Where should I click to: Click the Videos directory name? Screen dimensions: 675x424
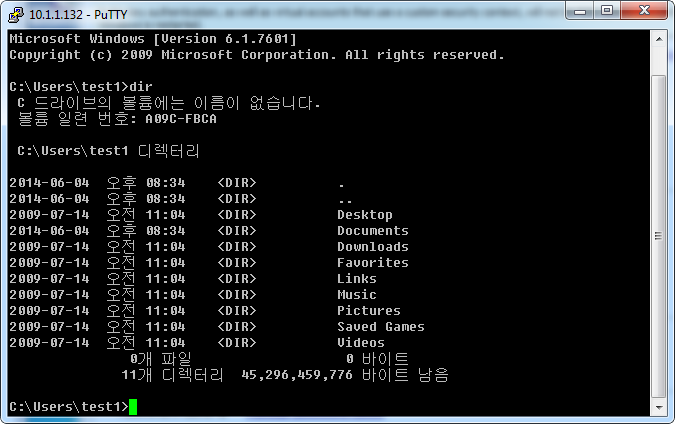(361, 343)
